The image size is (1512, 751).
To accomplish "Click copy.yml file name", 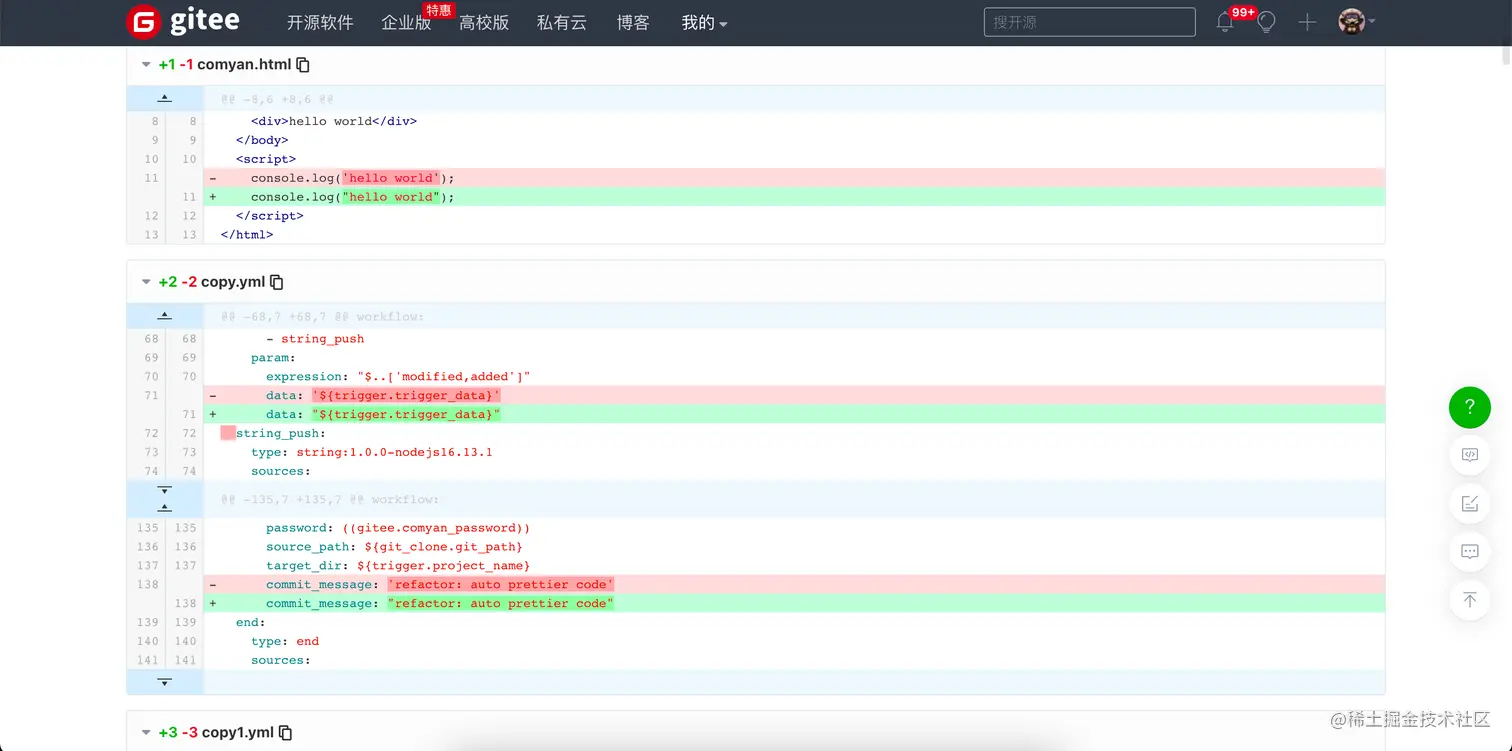I will [233, 282].
